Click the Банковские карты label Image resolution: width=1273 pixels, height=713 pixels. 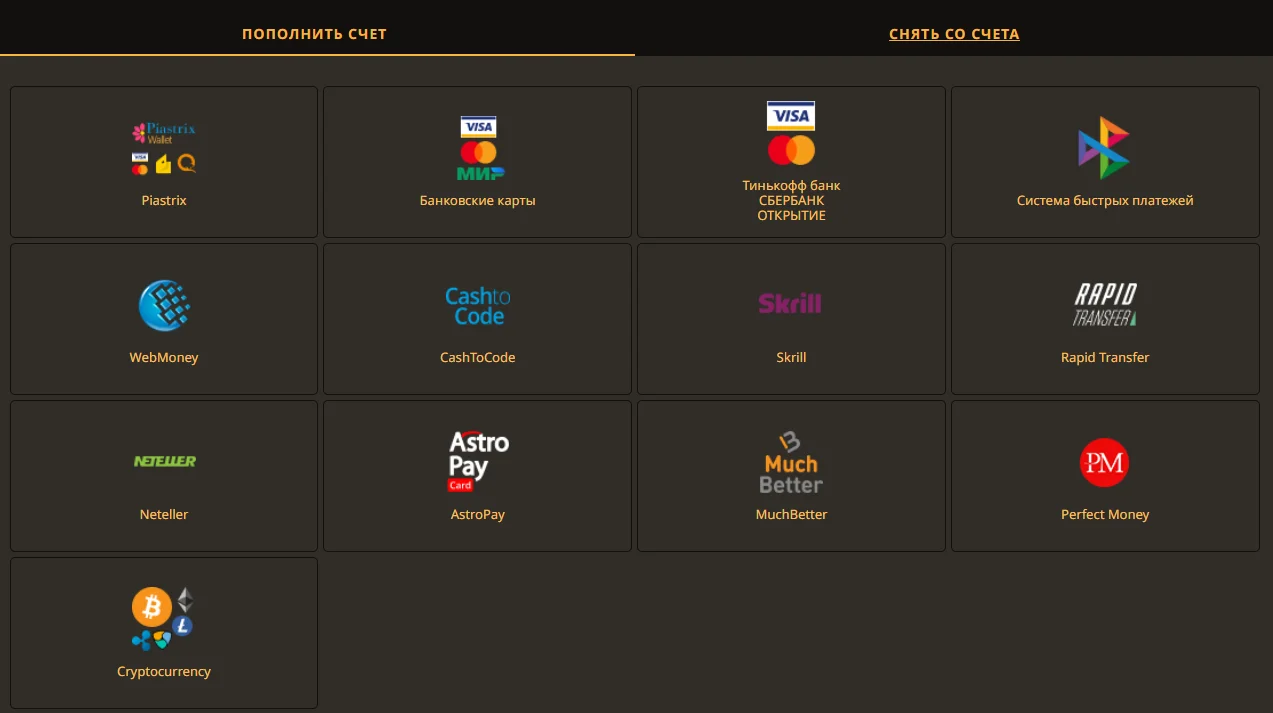[x=478, y=200]
